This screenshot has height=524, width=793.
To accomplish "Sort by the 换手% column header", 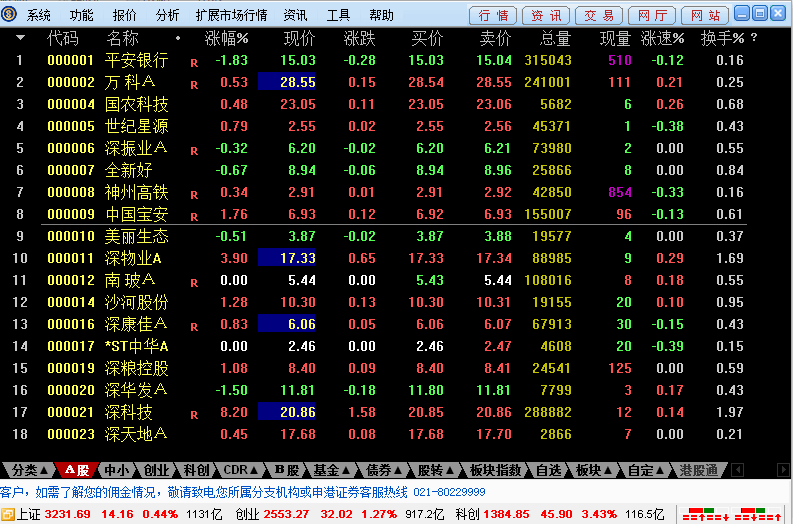I will 722,38.
